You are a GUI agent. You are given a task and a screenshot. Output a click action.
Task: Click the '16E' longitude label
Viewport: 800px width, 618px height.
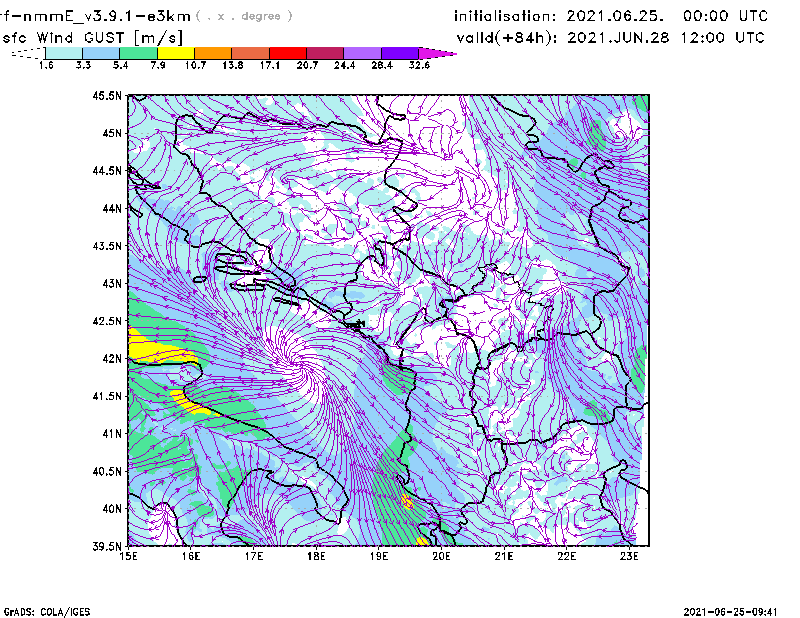pos(191,556)
